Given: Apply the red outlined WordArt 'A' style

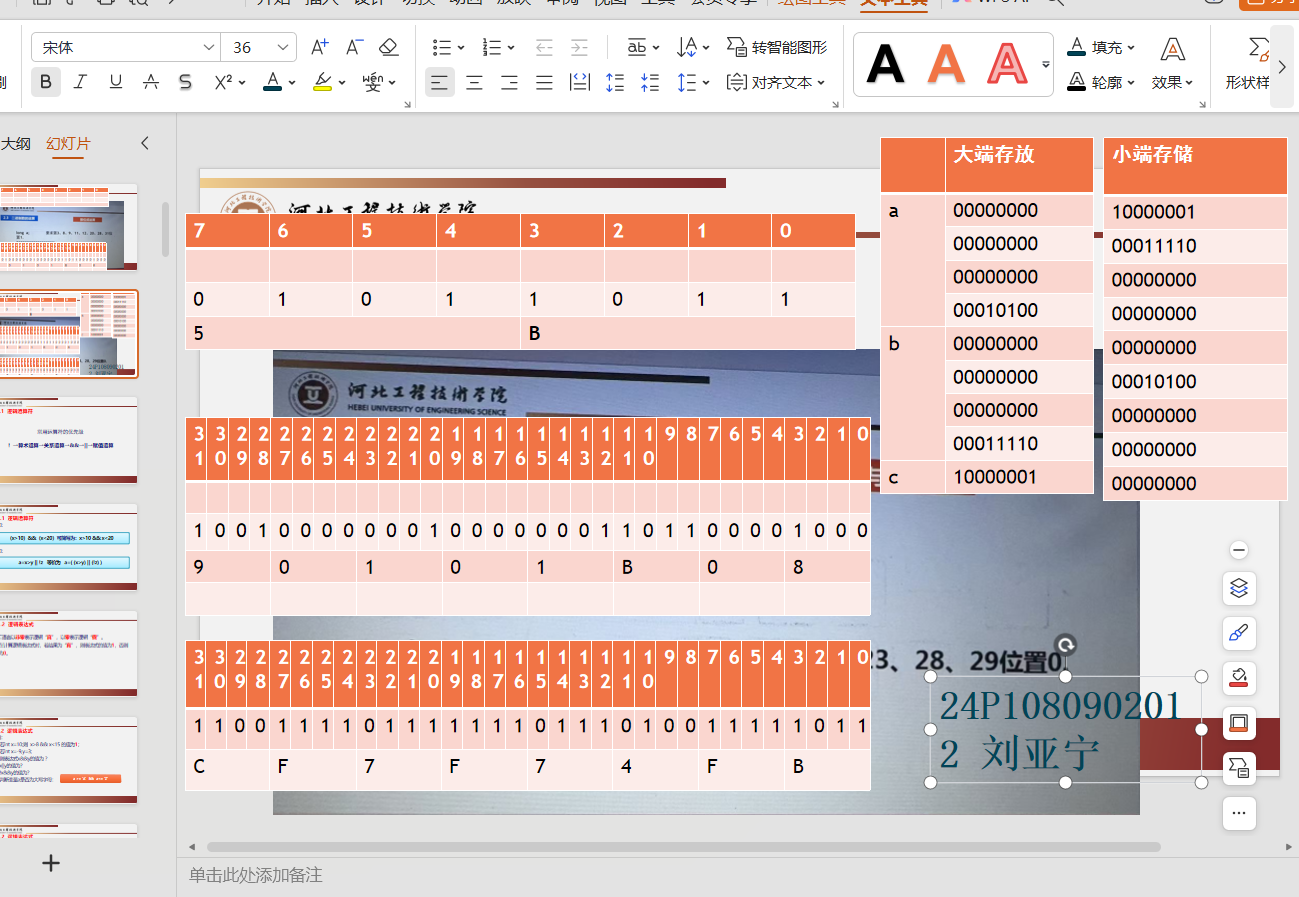Looking at the screenshot, I should [x=1007, y=64].
